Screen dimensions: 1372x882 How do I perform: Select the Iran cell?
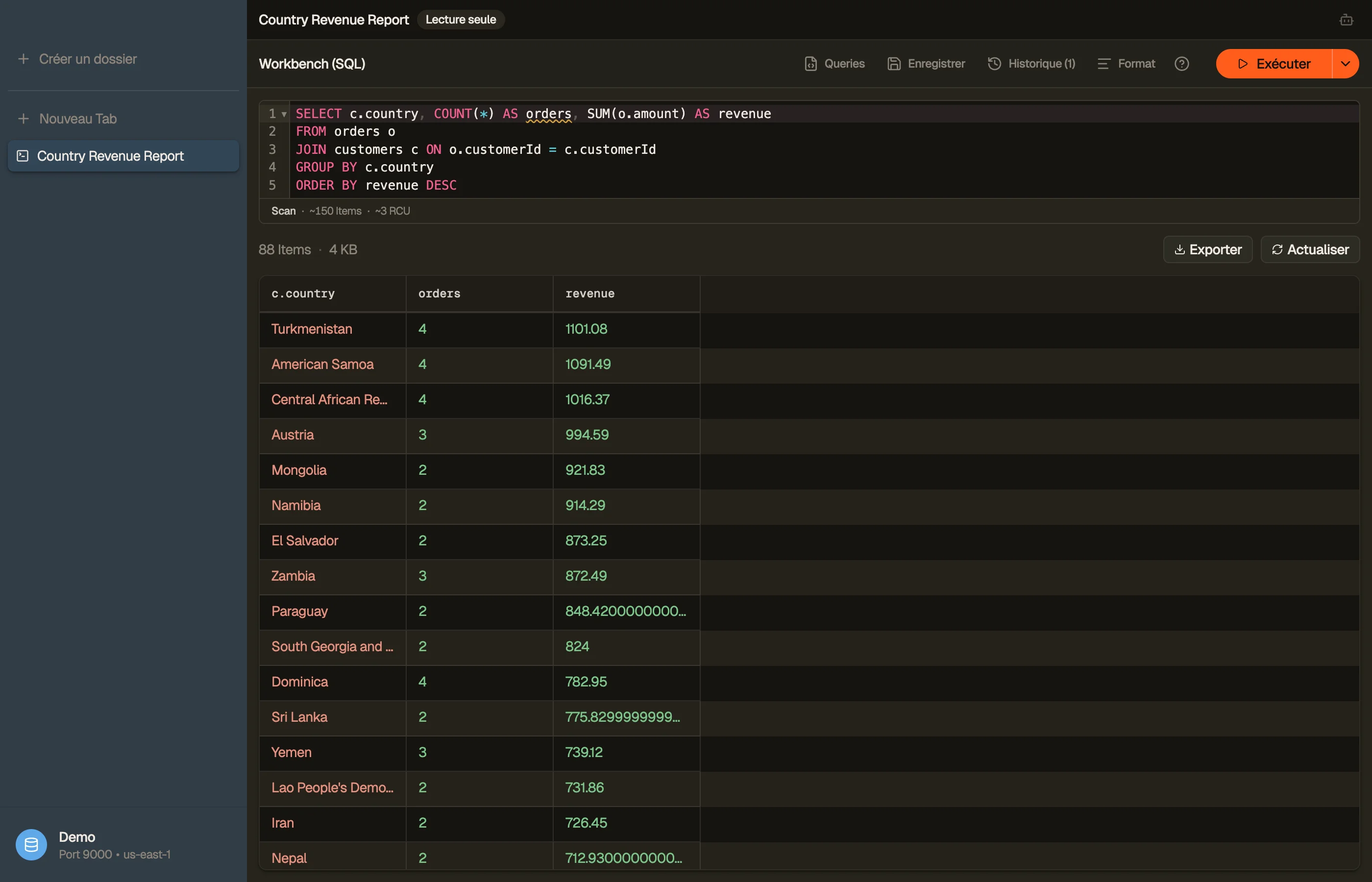pos(333,823)
